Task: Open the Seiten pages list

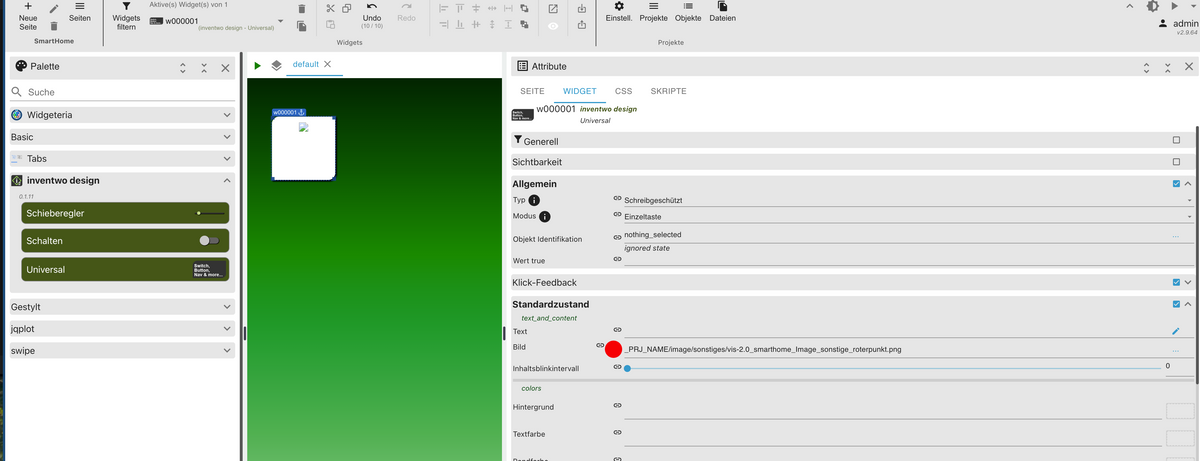Action: pos(80,12)
